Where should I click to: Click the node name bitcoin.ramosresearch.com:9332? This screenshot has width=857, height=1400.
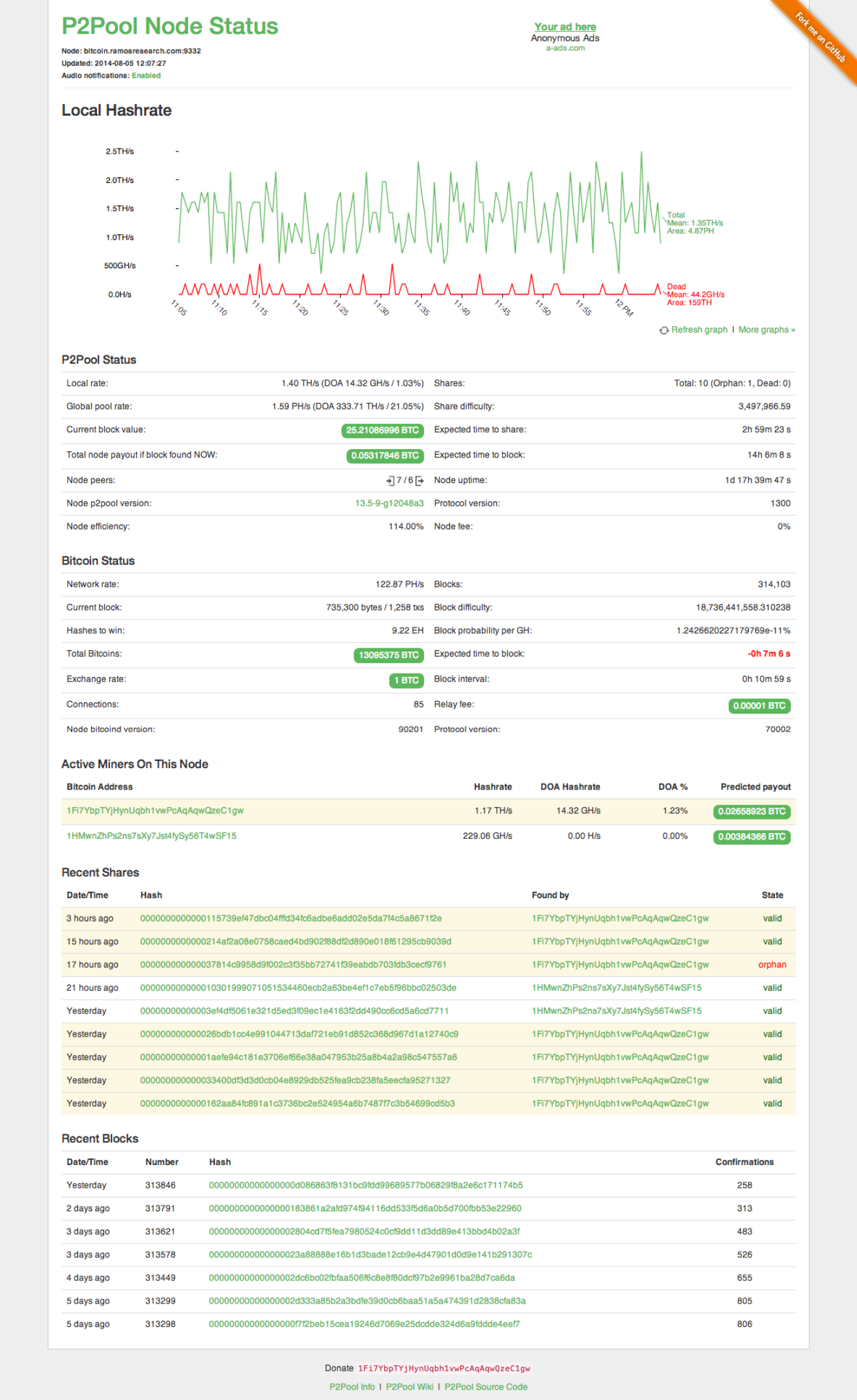(x=142, y=51)
